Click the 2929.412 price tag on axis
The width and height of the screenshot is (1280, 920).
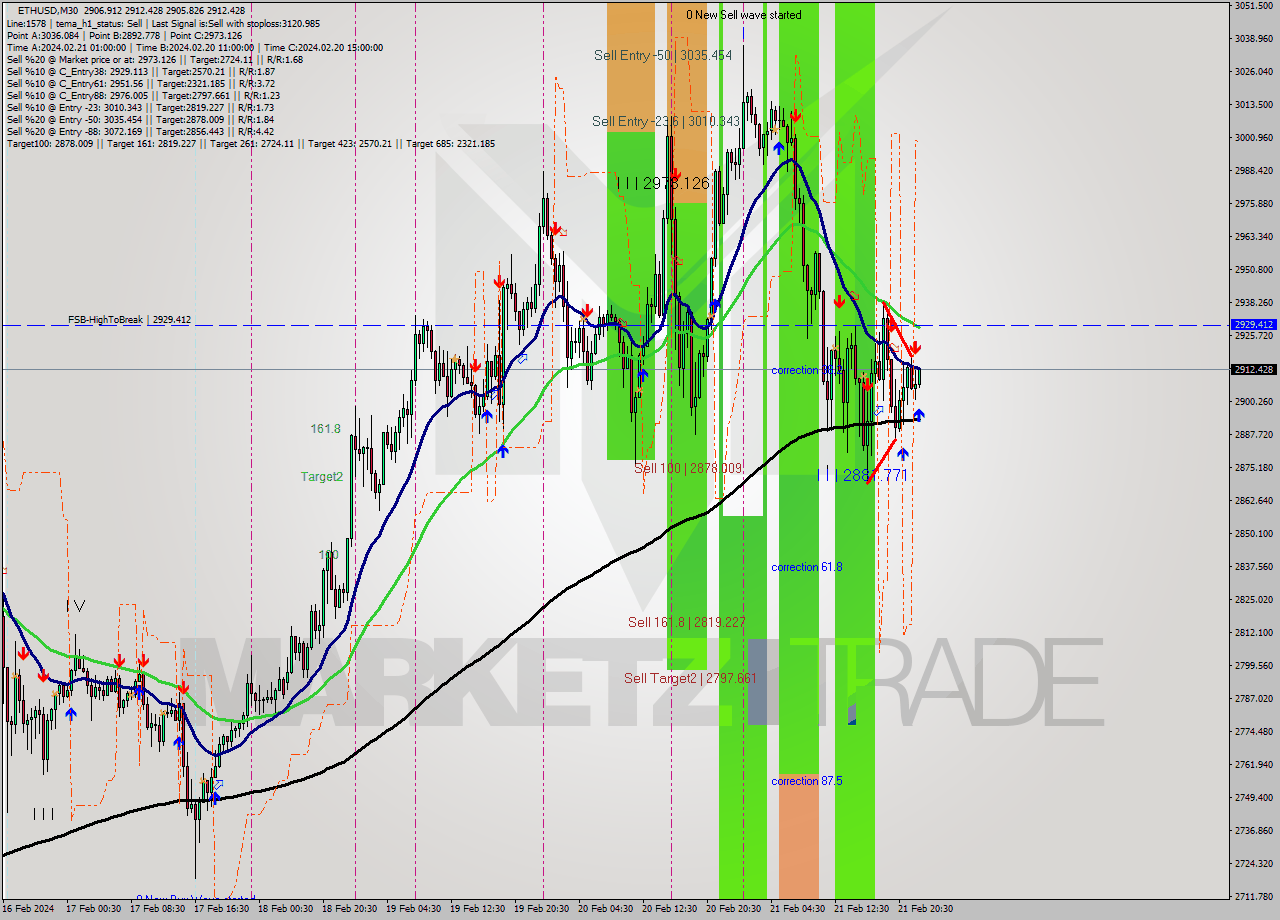tap(1254, 325)
